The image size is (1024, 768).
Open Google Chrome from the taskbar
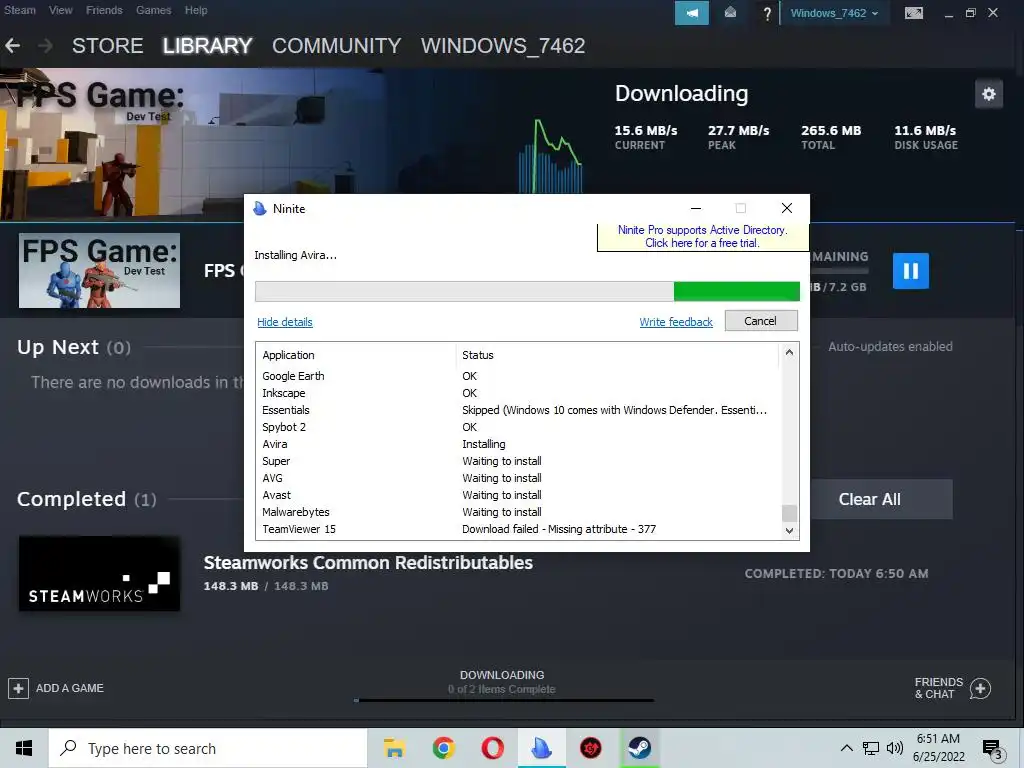(443, 748)
